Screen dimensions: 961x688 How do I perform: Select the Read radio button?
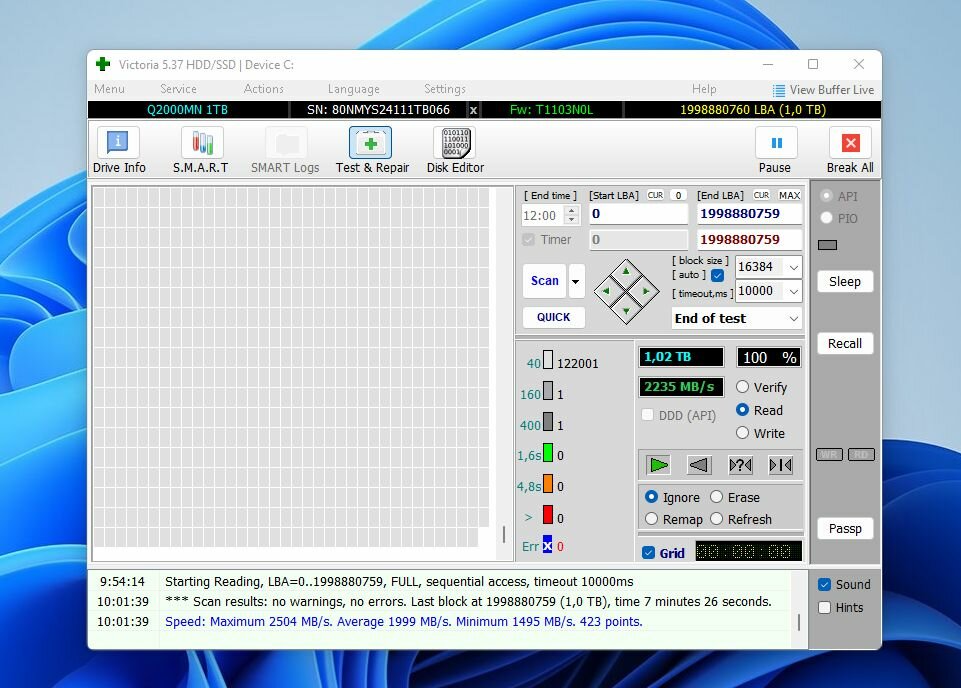coord(742,410)
